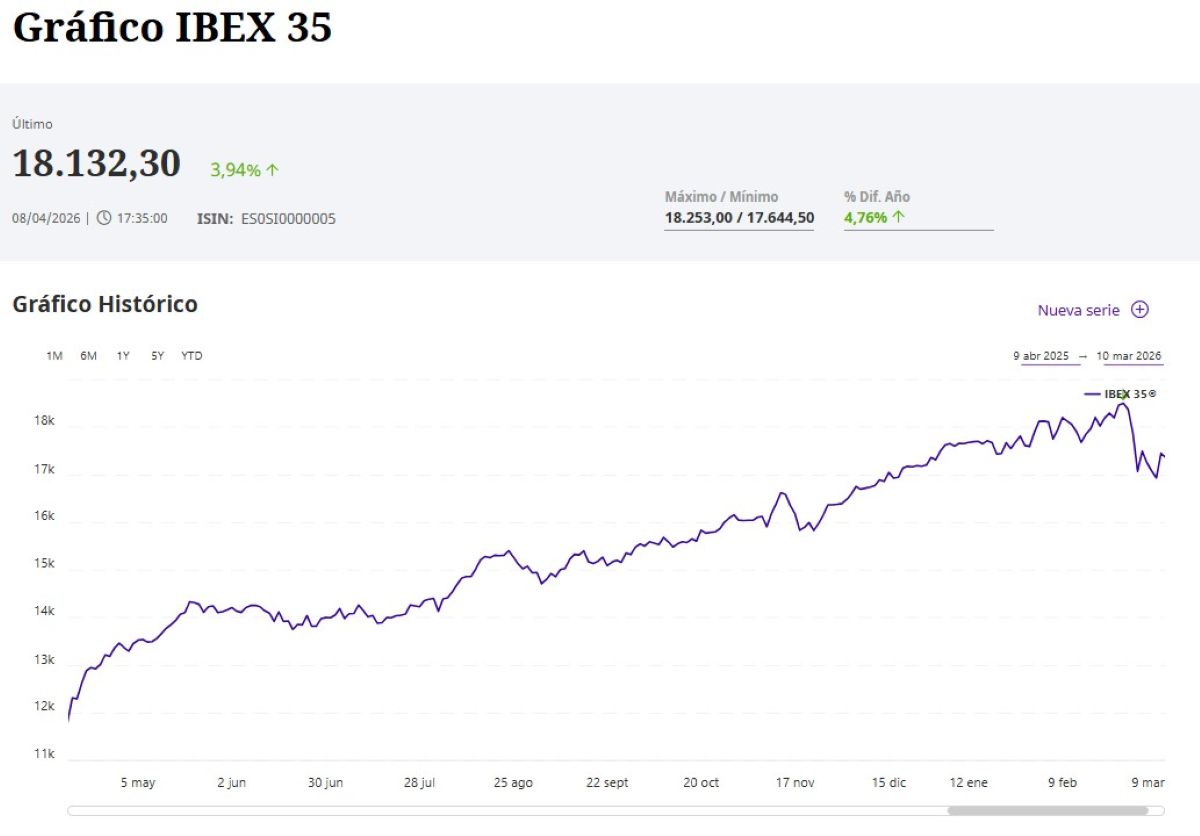The height and width of the screenshot is (836, 1200).
Task: Click the green marker at the chart peak
Action: pyautogui.click(x=1123, y=395)
